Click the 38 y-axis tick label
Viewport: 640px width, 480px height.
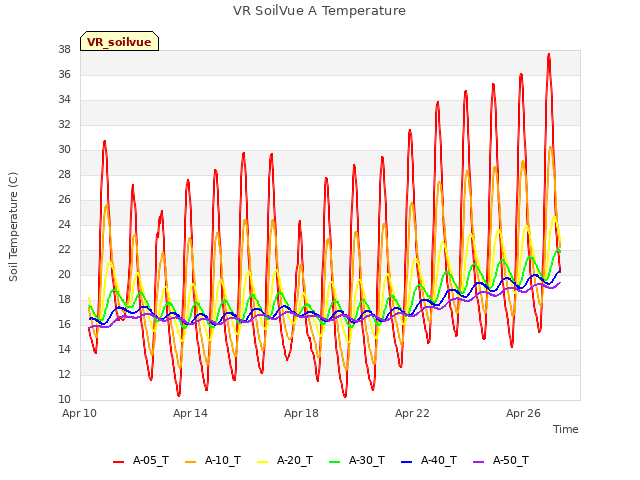click(x=64, y=50)
